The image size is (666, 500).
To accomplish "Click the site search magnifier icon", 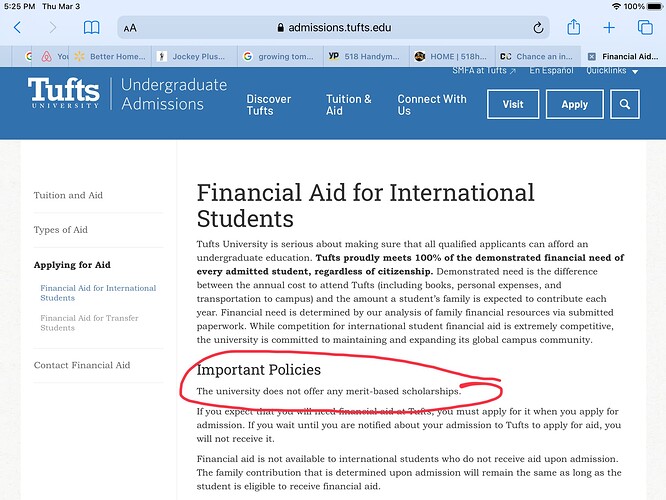I will 625,104.
